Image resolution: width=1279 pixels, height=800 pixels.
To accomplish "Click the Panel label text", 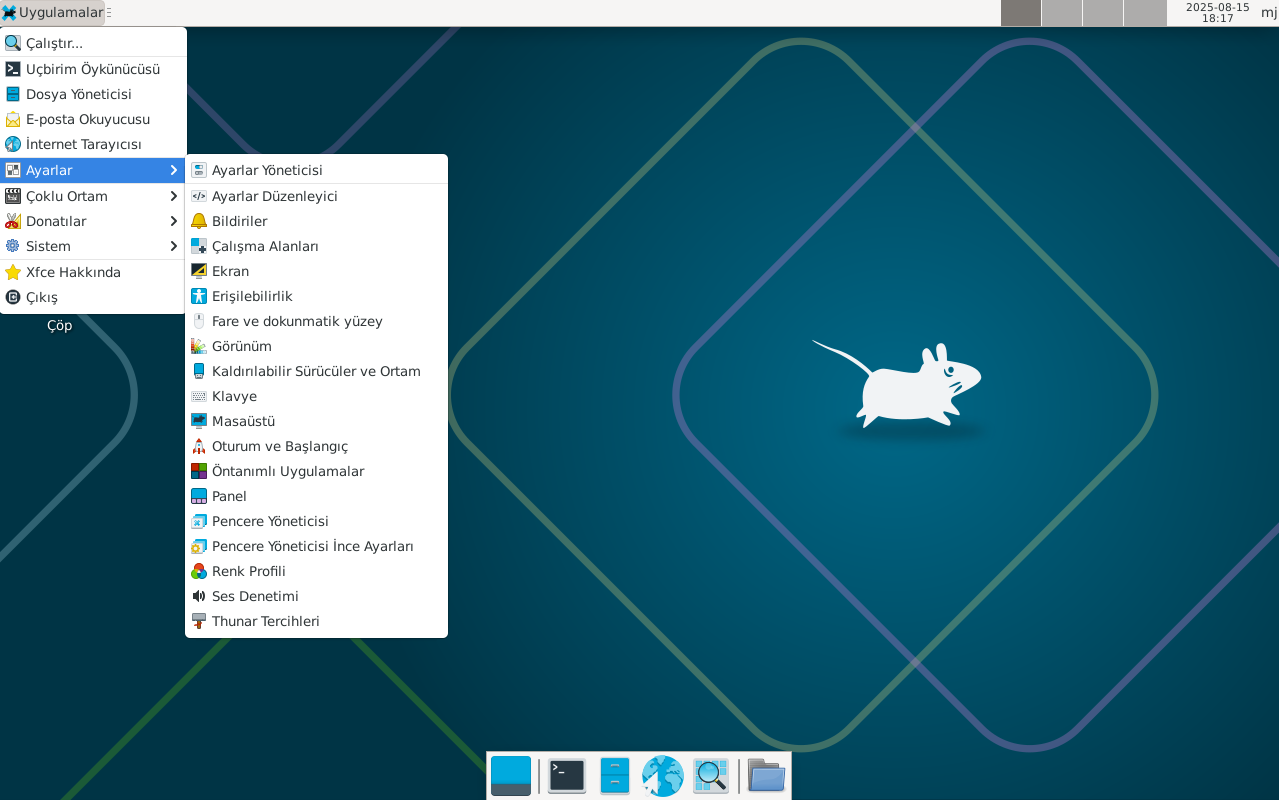I will tap(229, 496).
